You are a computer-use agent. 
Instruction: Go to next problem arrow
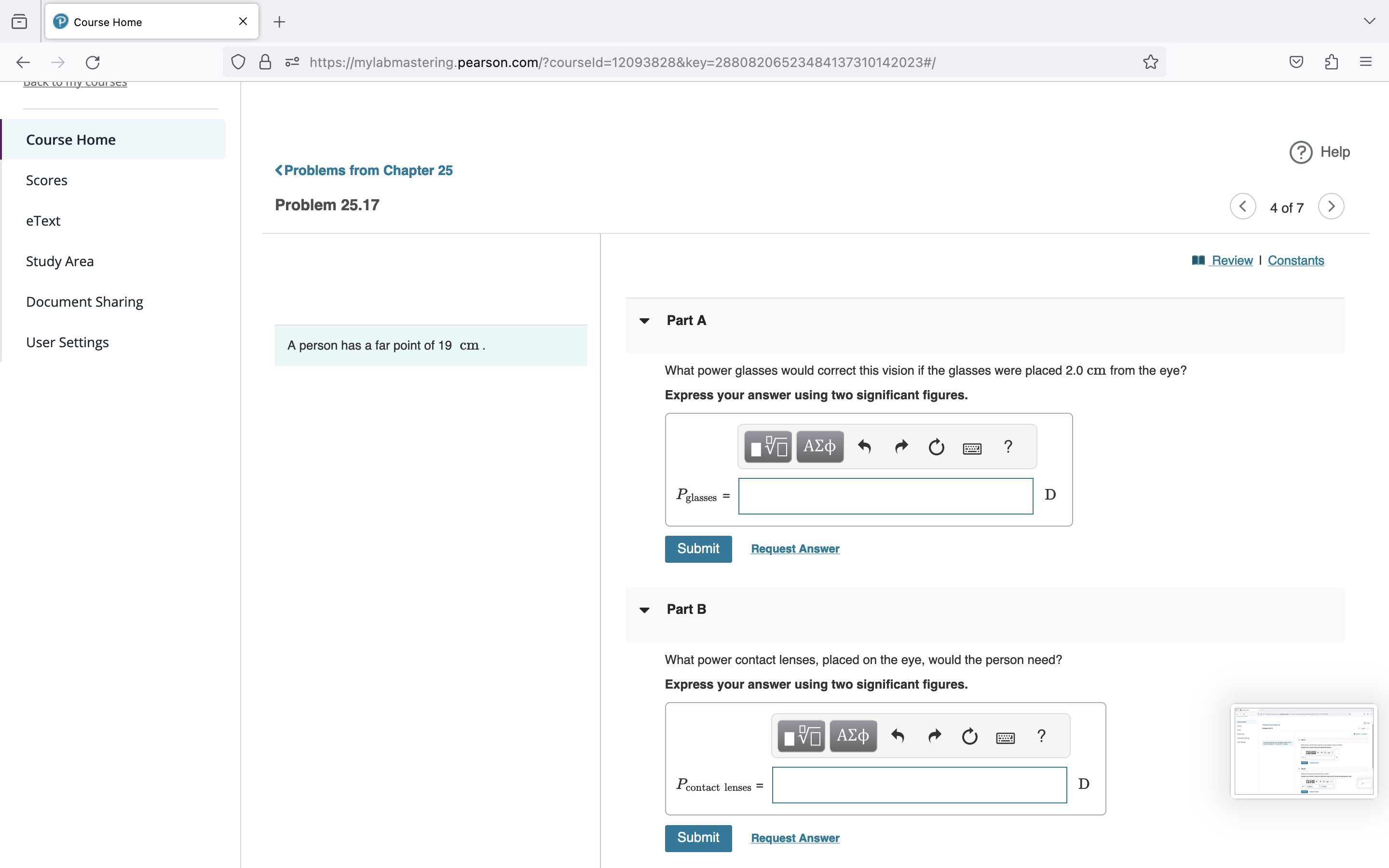(x=1331, y=206)
